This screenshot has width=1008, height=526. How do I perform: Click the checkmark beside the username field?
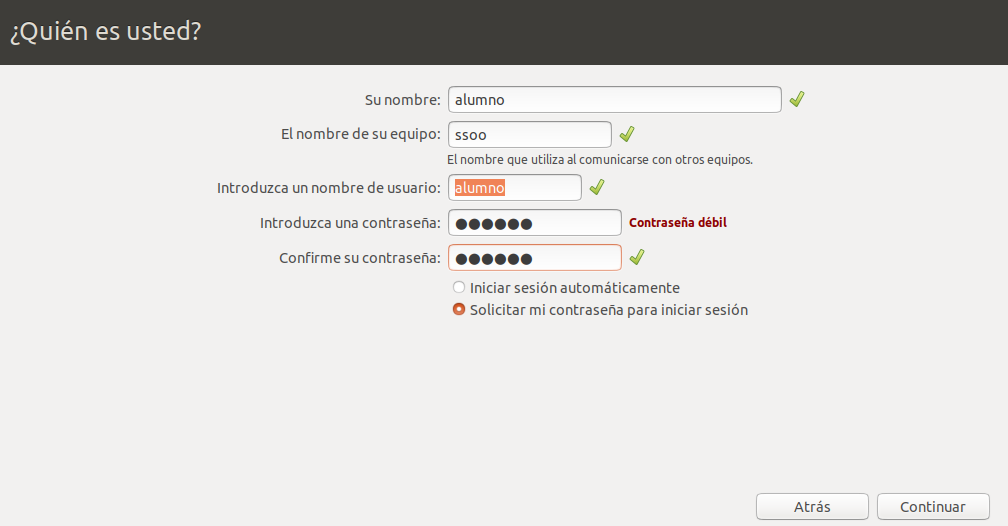click(x=597, y=187)
